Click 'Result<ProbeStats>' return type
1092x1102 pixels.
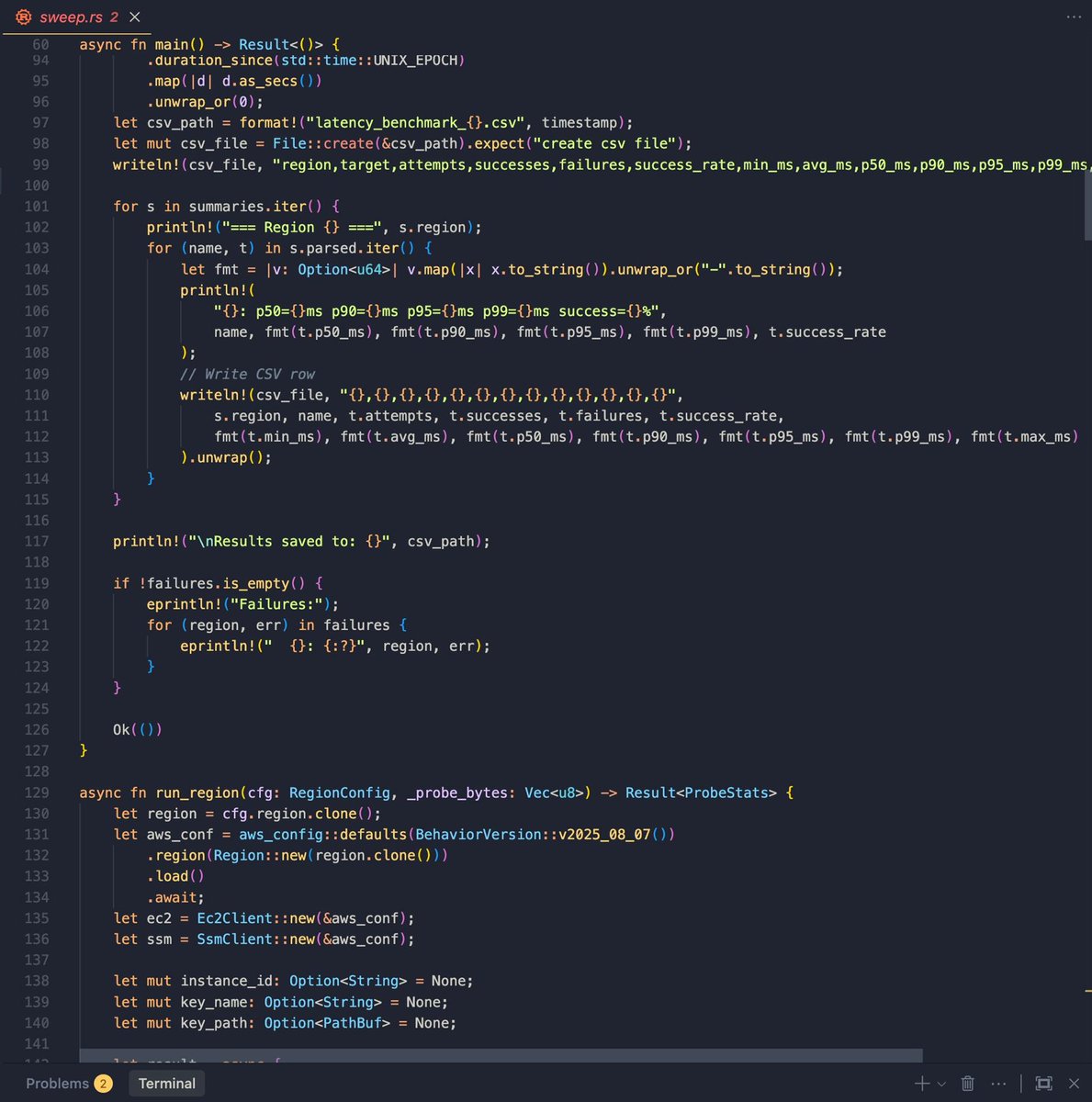click(701, 793)
